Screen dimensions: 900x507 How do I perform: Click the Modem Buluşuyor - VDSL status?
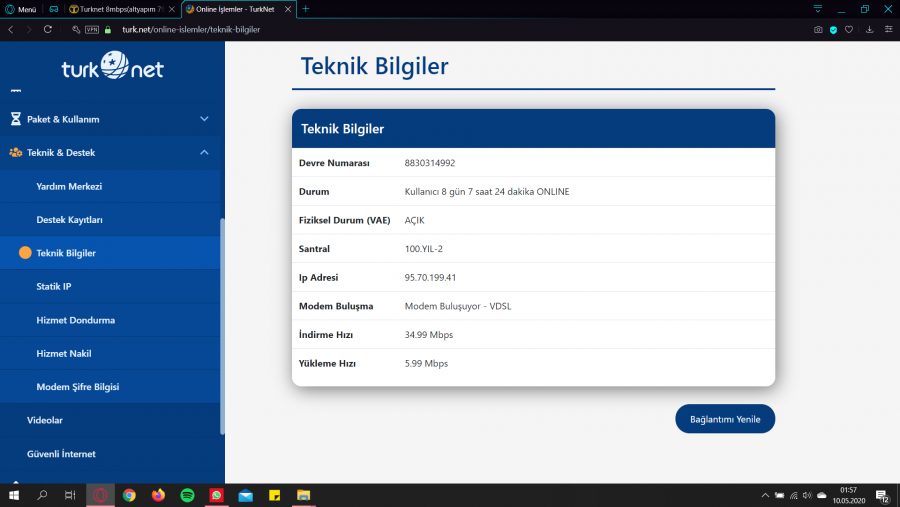(x=458, y=306)
